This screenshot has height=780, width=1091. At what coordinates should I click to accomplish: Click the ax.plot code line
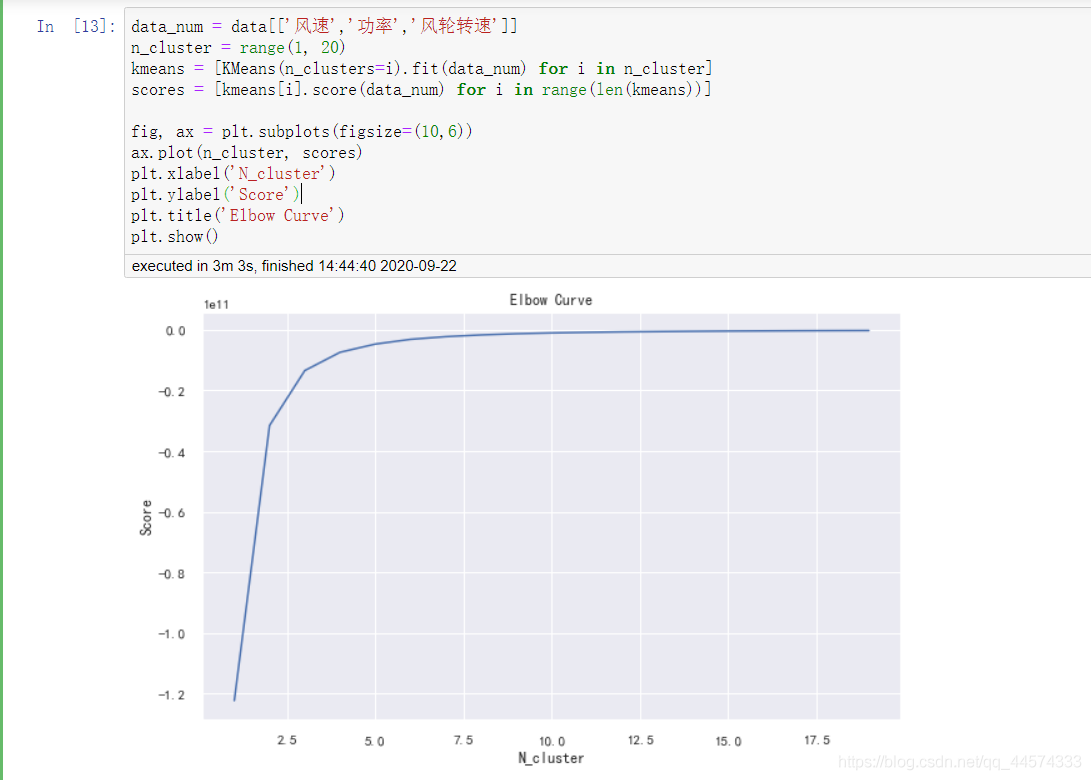[x=246, y=152]
